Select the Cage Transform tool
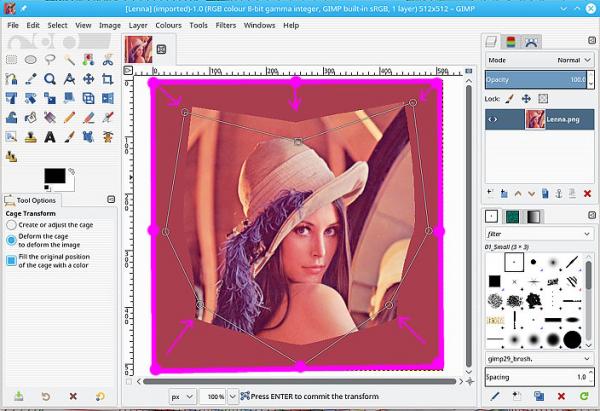The height and width of the screenshot is (411, 600). tap(88, 137)
